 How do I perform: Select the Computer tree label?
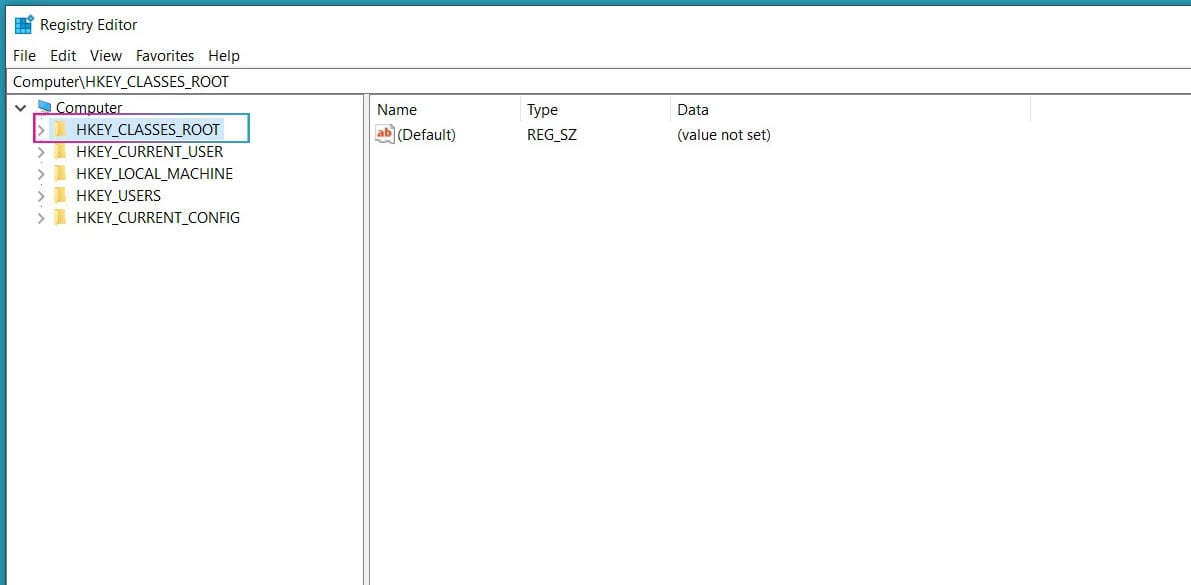point(89,108)
